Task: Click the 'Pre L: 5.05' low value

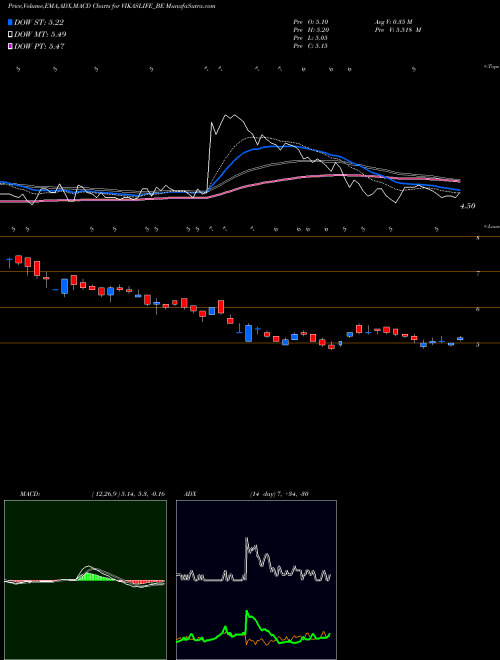Action: pyautogui.click(x=311, y=38)
